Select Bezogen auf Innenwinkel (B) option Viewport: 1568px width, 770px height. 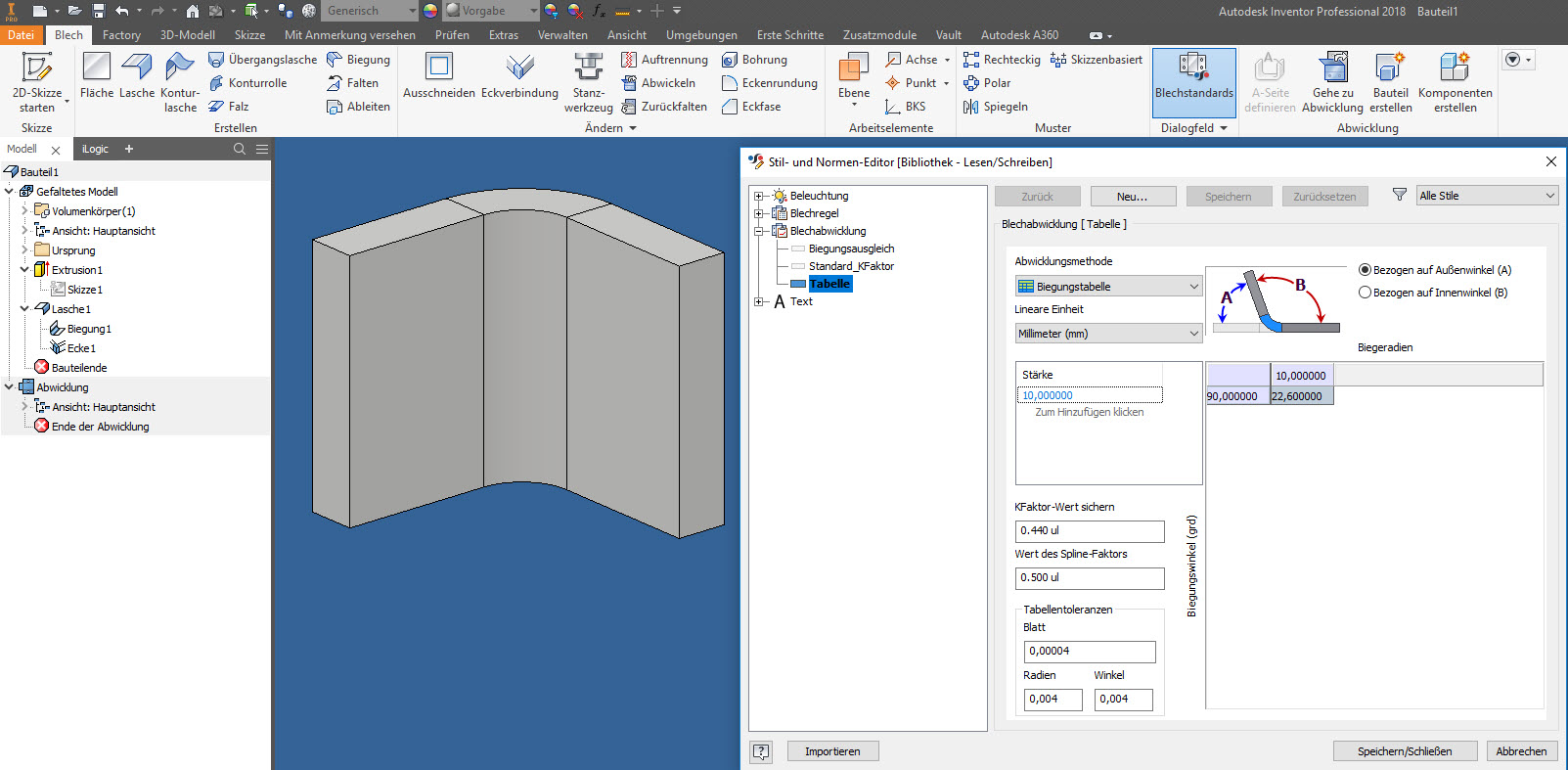click(x=1366, y=293)
